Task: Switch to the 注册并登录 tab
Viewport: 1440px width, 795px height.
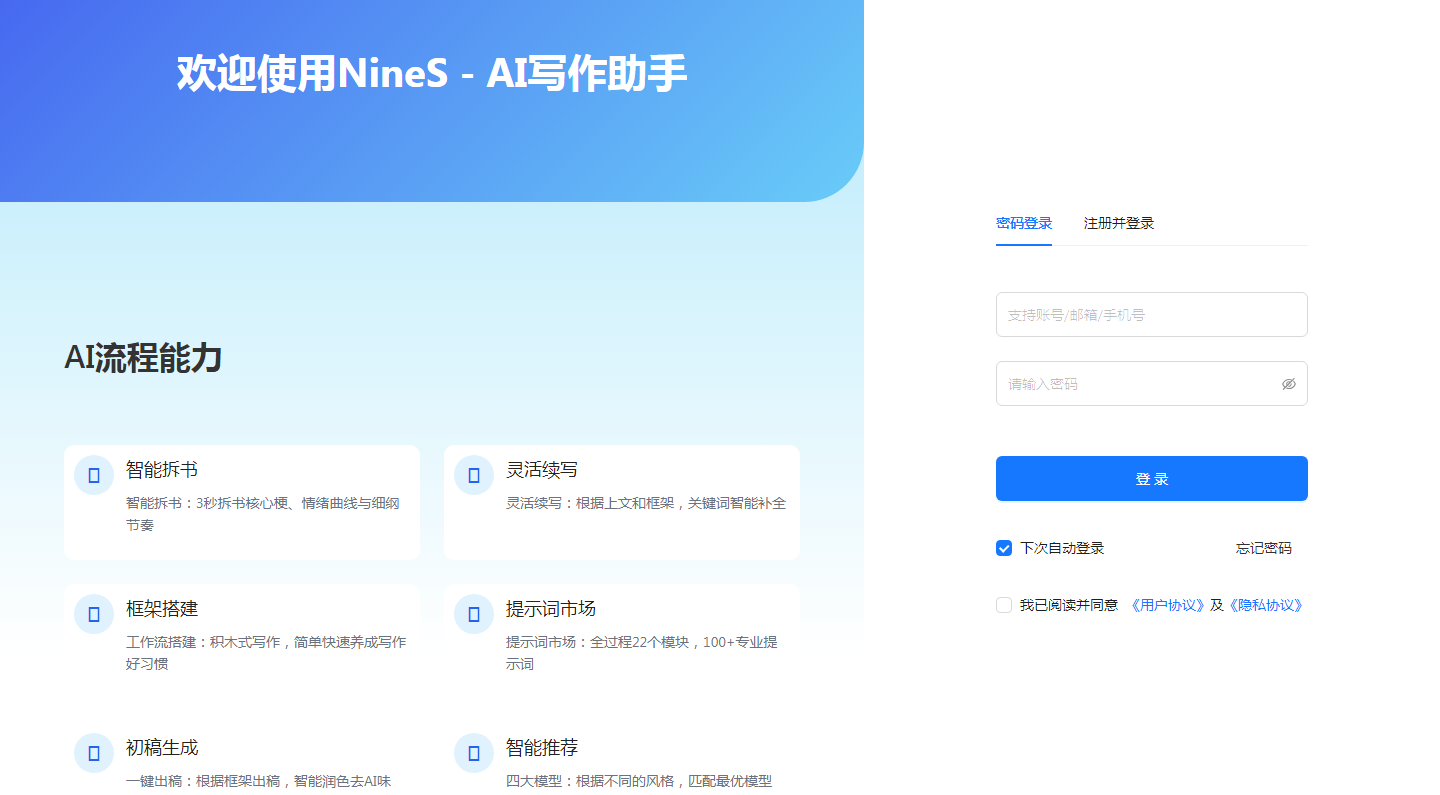Action: 1119,223
